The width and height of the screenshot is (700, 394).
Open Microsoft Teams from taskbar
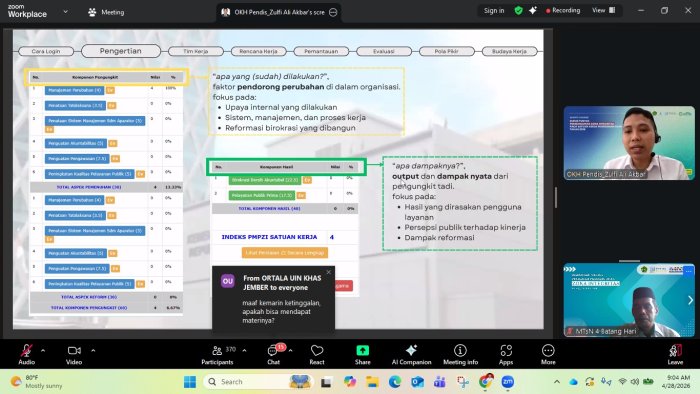point(440,382)
